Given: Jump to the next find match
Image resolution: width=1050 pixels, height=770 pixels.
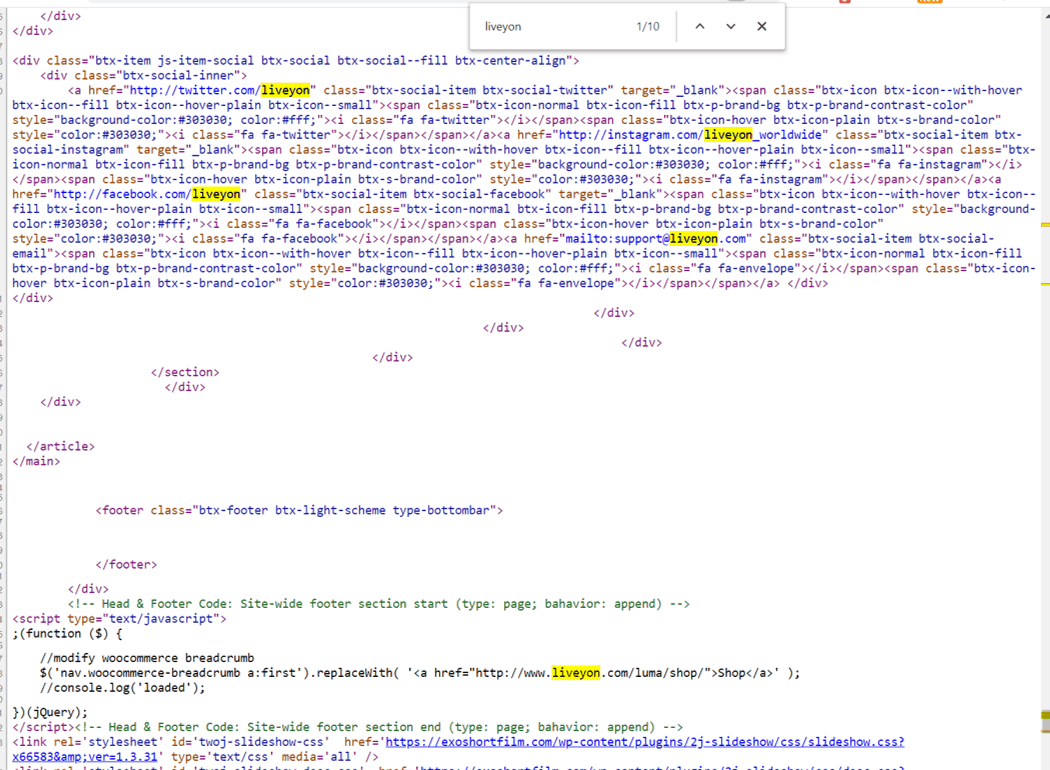Looking at the screenshot, I should point(731,26).
